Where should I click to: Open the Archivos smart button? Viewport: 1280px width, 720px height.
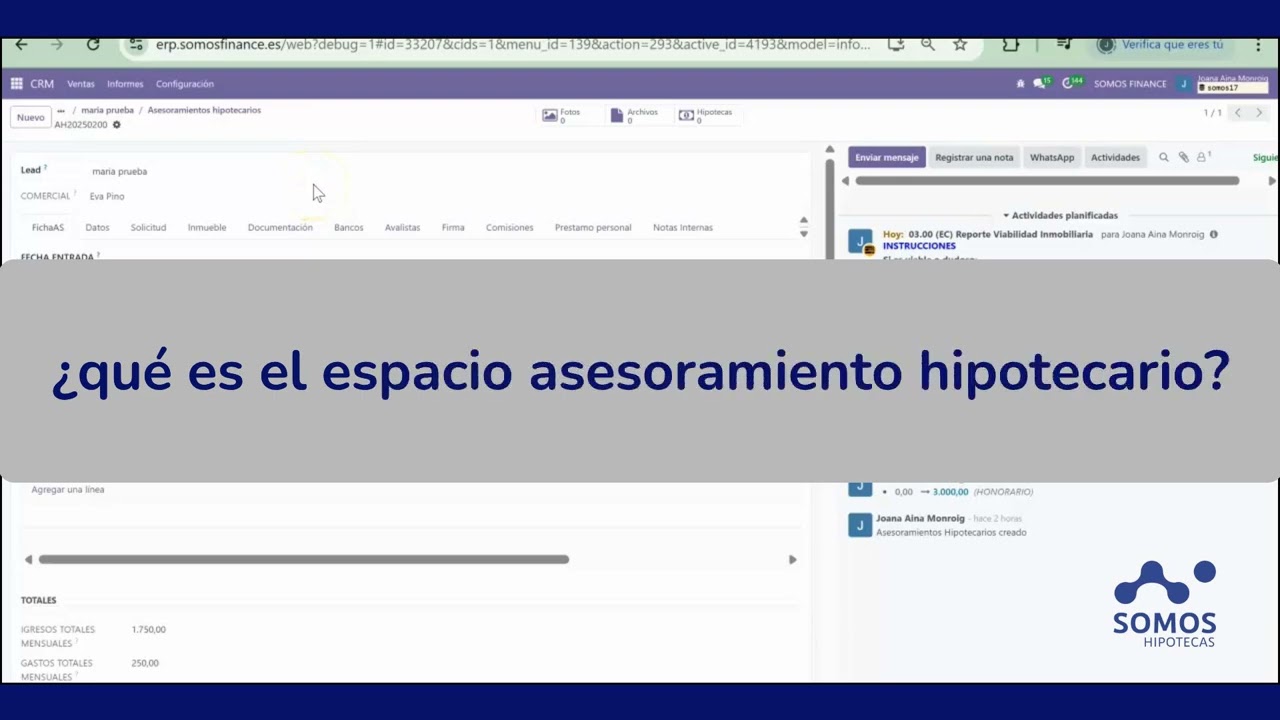[634, 116]
